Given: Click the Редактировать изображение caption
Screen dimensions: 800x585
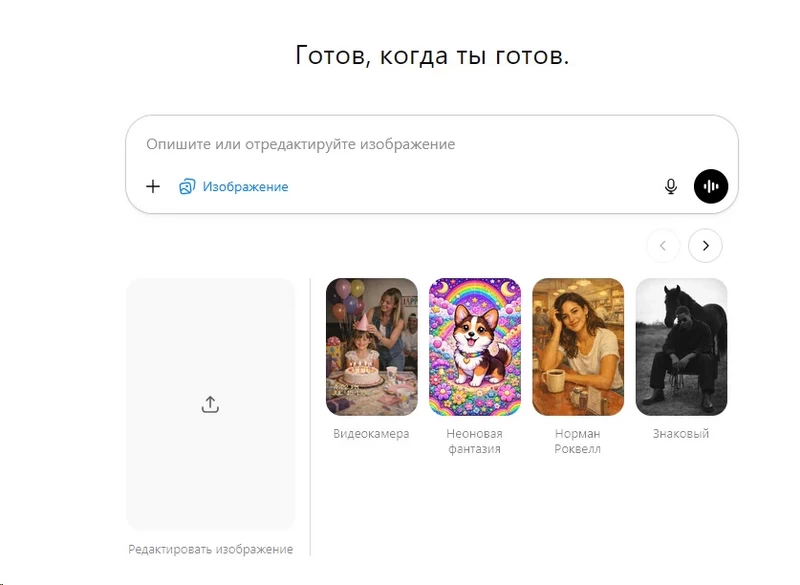Looking at the screenshot, I should (x=210, y=549).
